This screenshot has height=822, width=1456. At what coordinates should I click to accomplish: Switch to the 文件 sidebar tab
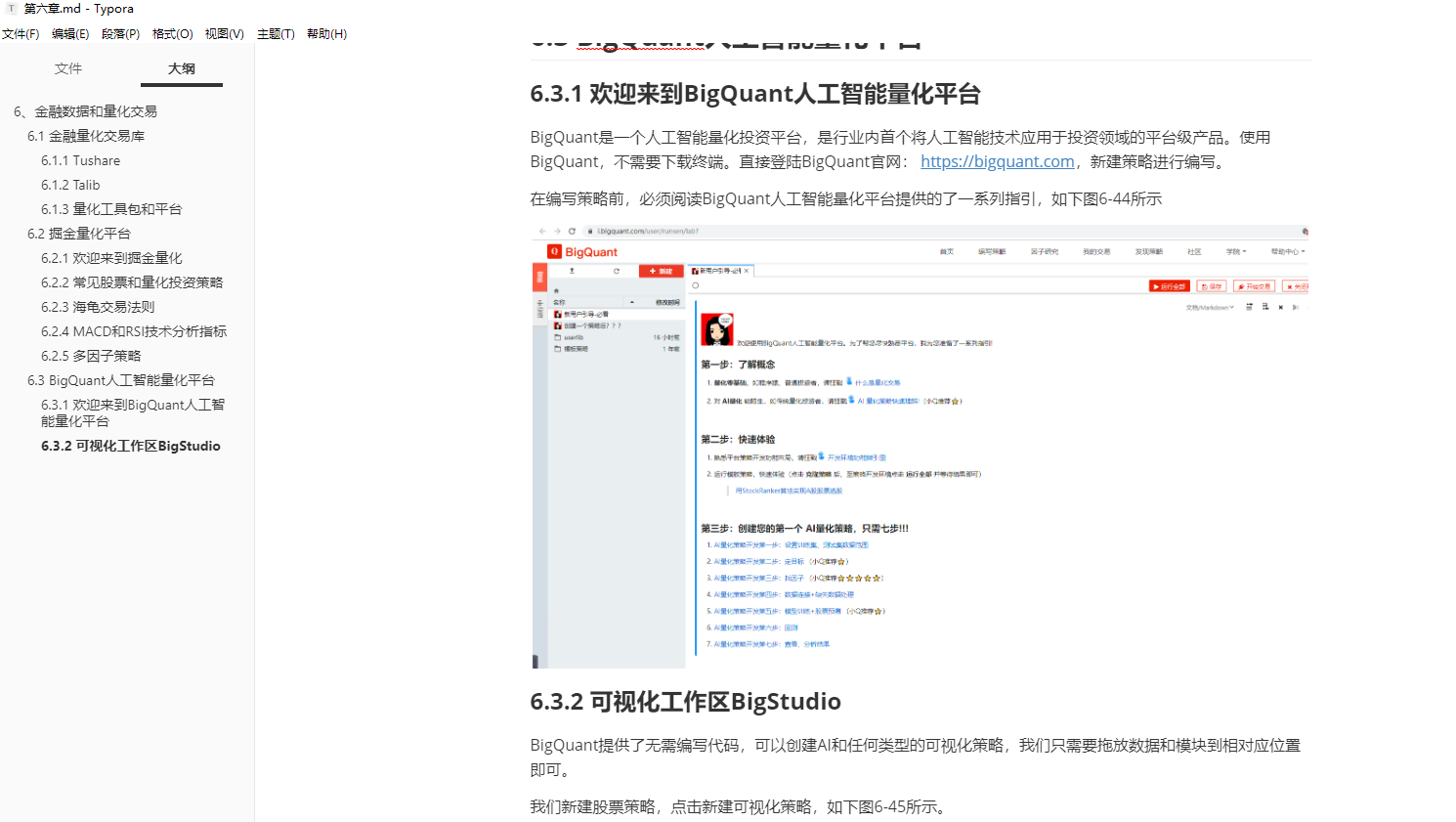click(x=68, y=68)
